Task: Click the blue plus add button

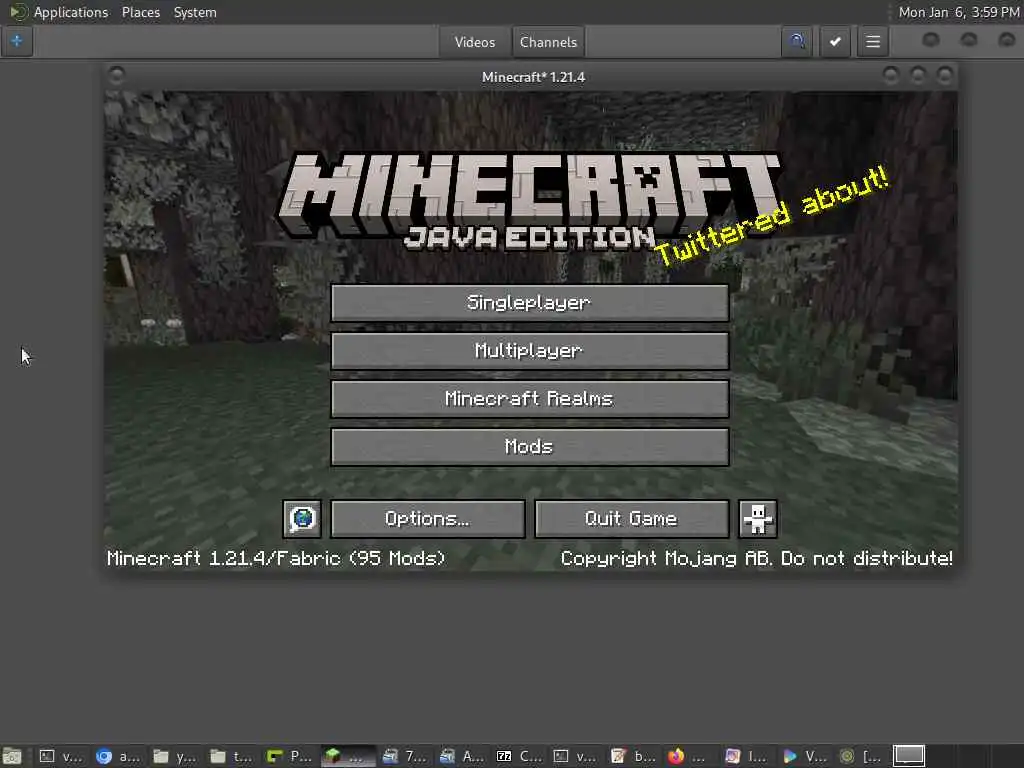Action: (17, 41)
